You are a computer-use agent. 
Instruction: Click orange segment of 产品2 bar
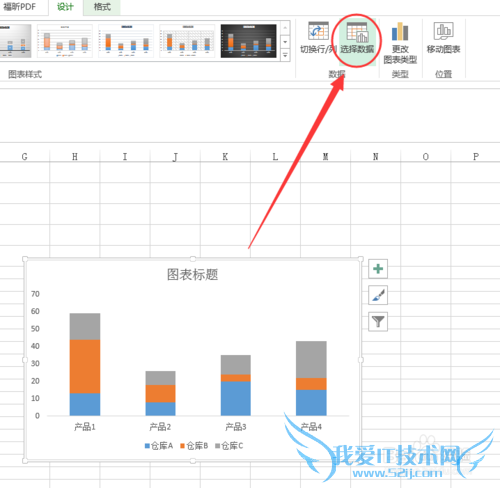[x=160, y=394]
